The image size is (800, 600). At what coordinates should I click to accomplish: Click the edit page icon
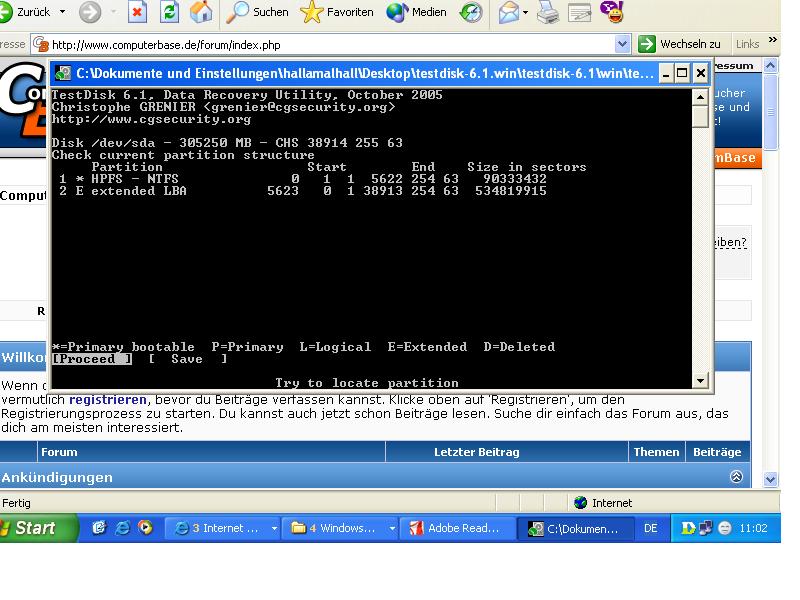point(580,12)
